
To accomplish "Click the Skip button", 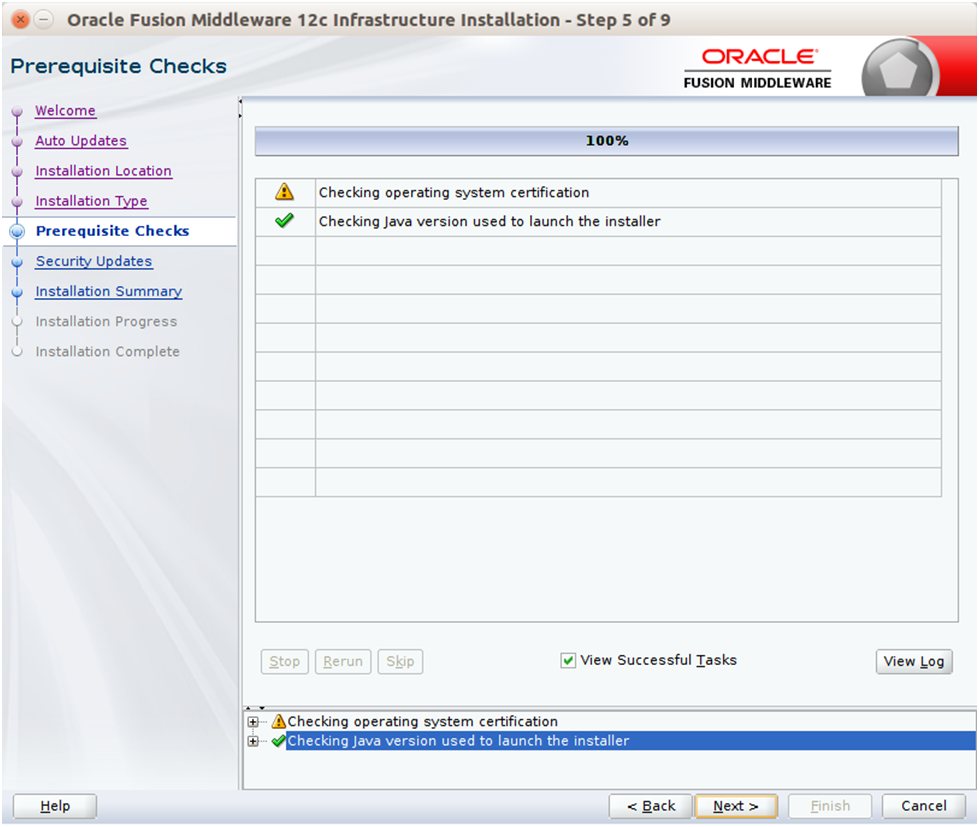I will pyautogui.click(x=400, y=662).
